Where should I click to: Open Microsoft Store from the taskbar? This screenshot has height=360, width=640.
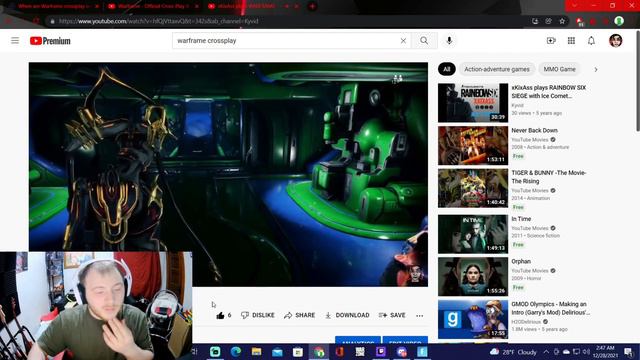point(298,351)
